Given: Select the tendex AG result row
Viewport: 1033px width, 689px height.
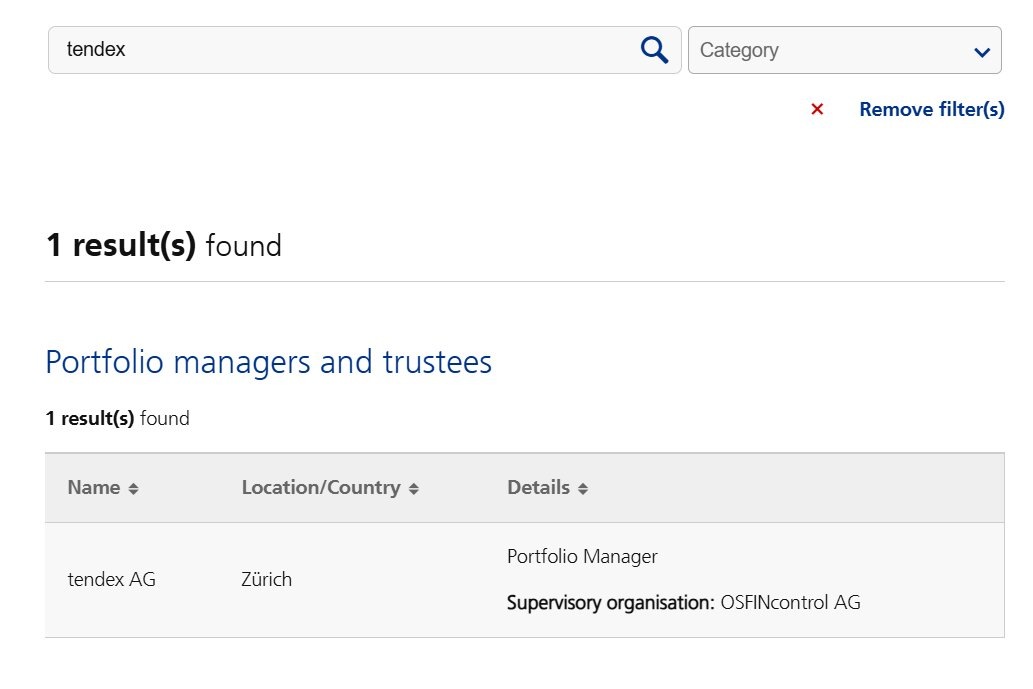Looking at the screenshot, I should (x=111, y=579).
